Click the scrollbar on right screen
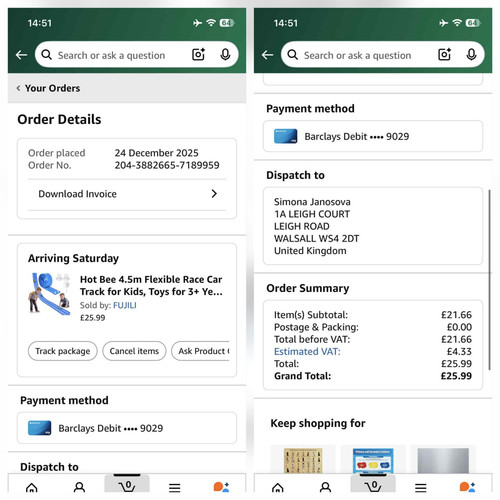 tap(489, 279)
